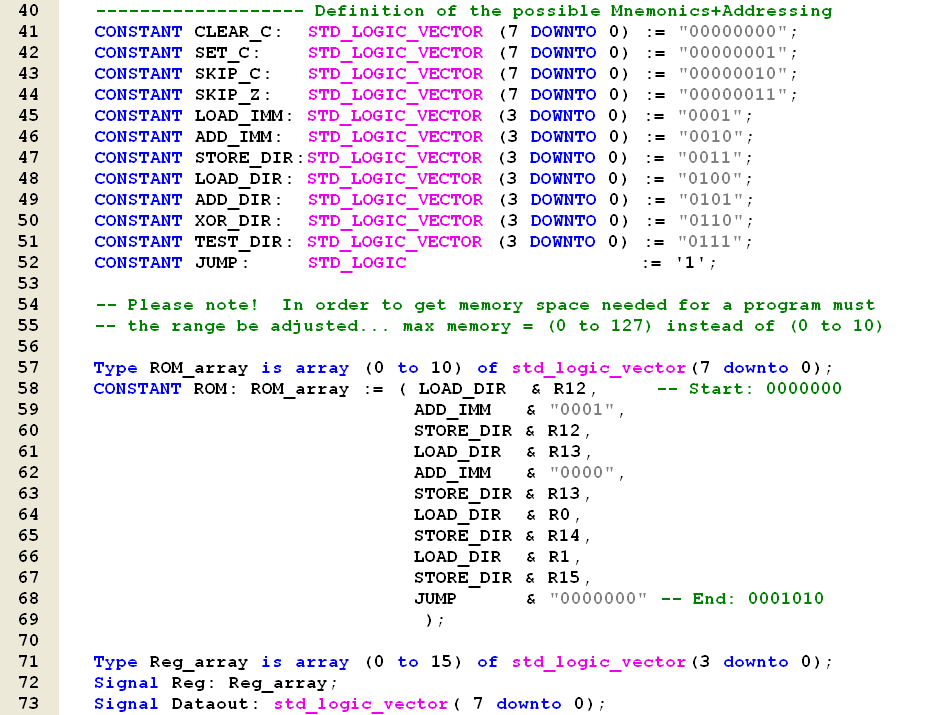Click the "Start: 0000000" comment

click(765, 389)
